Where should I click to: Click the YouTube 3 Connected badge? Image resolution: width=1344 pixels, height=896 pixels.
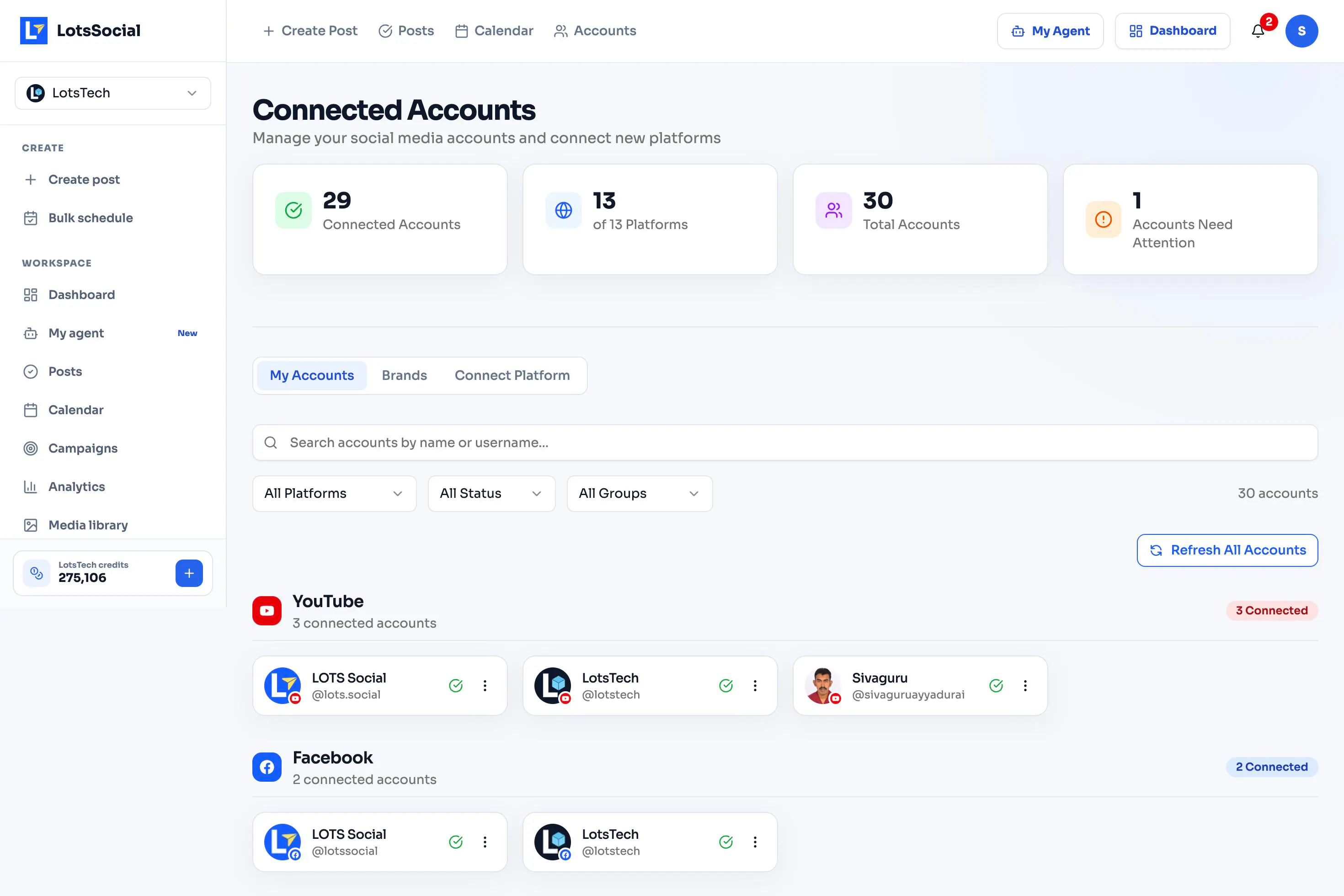click(x=1272, y=611)
